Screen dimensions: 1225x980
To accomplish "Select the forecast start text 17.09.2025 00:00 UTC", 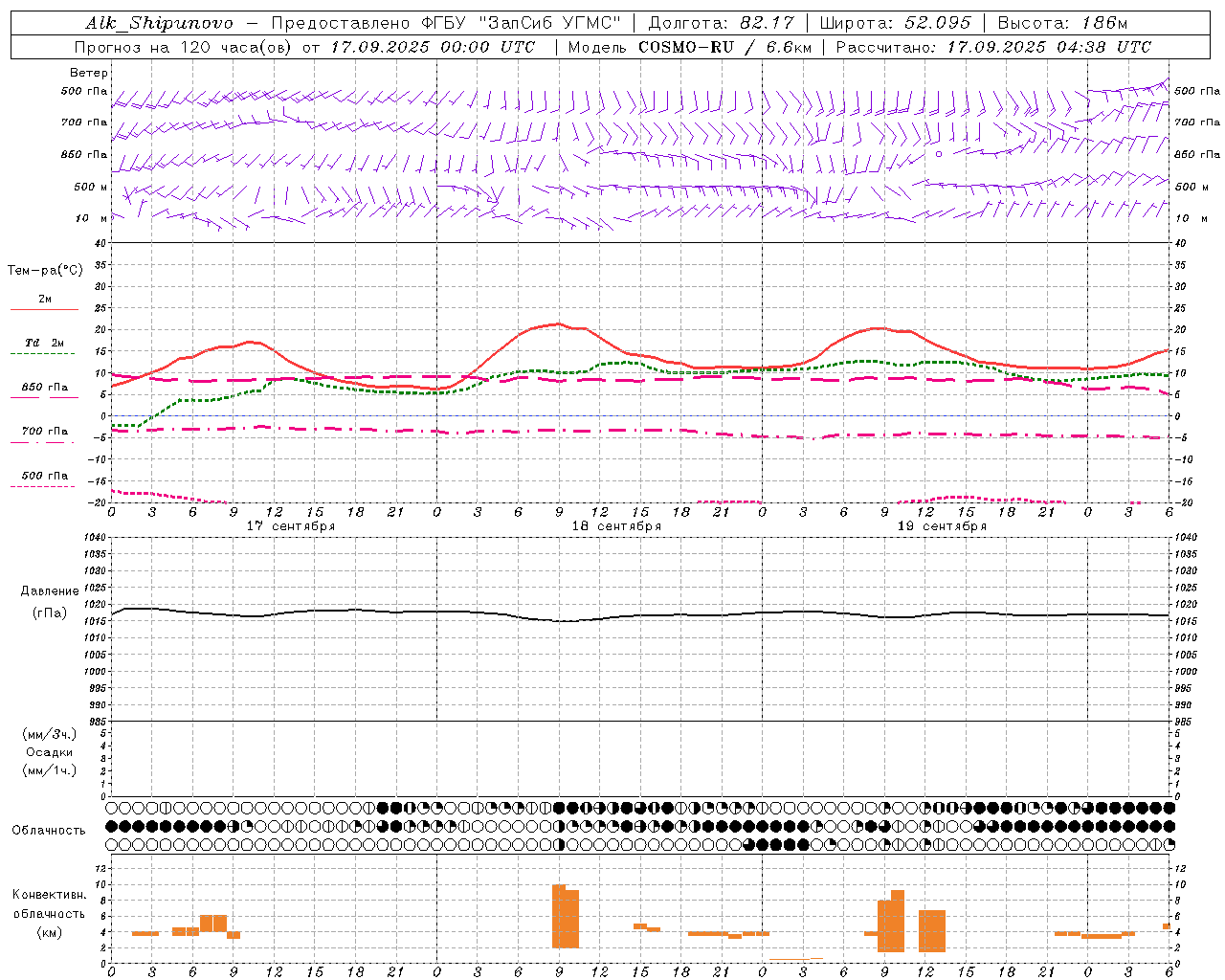I will click(433, 47).
